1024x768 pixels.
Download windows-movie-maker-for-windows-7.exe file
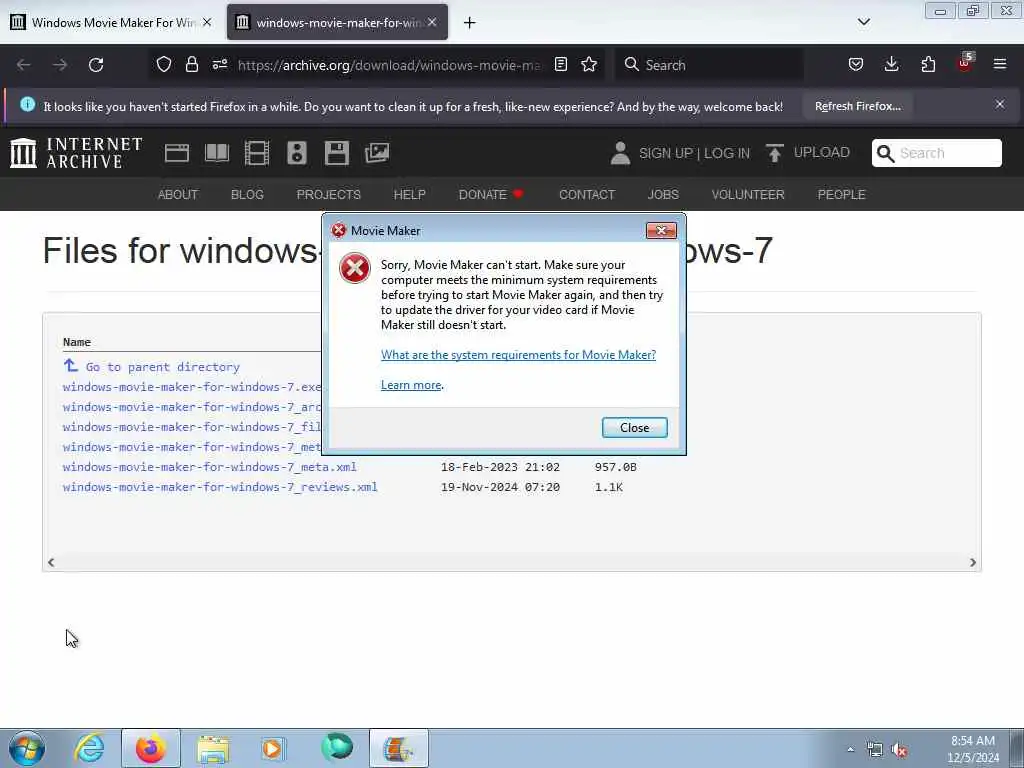click(192, 387)
